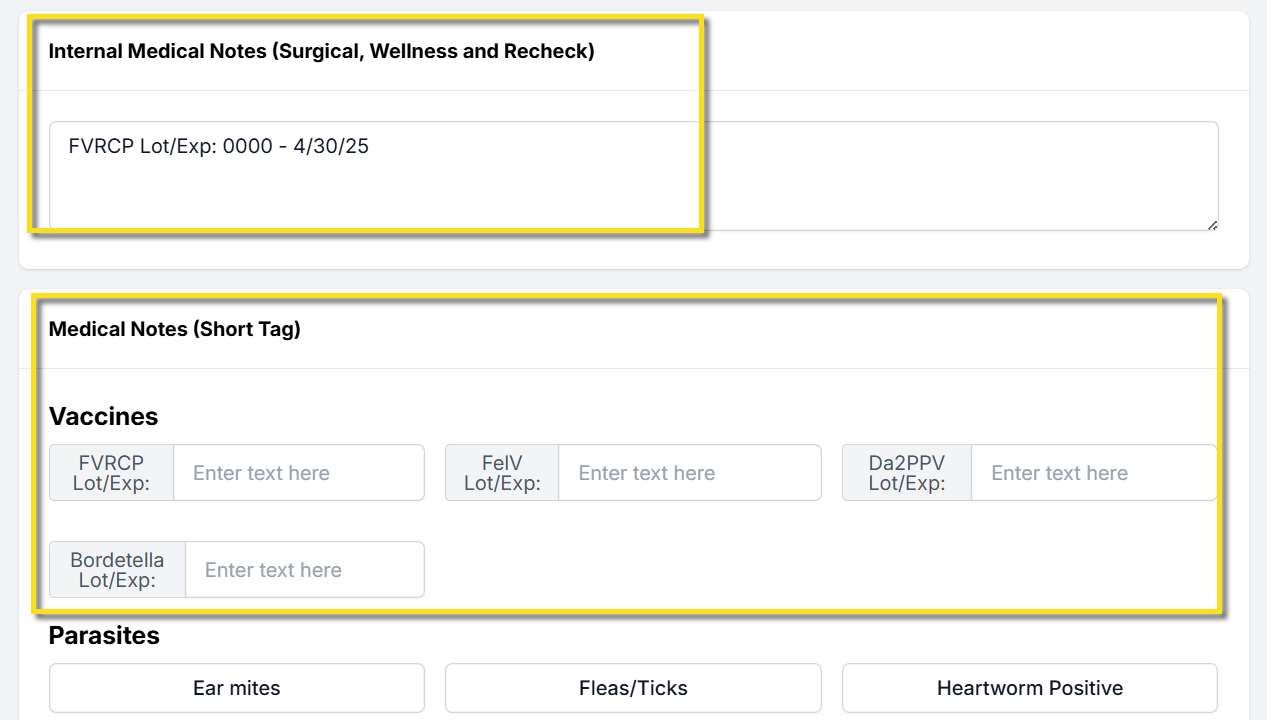Click the Medical Notes (Short Tag) header
Screen dimensions: 1267x720
pos(174,329)
